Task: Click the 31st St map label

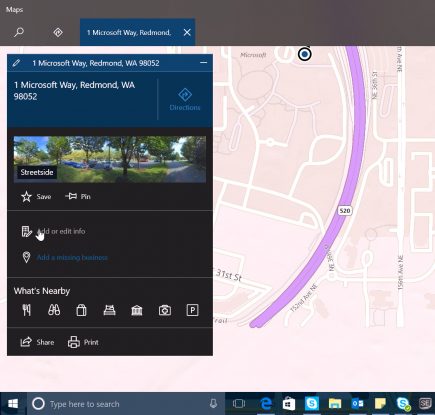Action: (229, 275)
